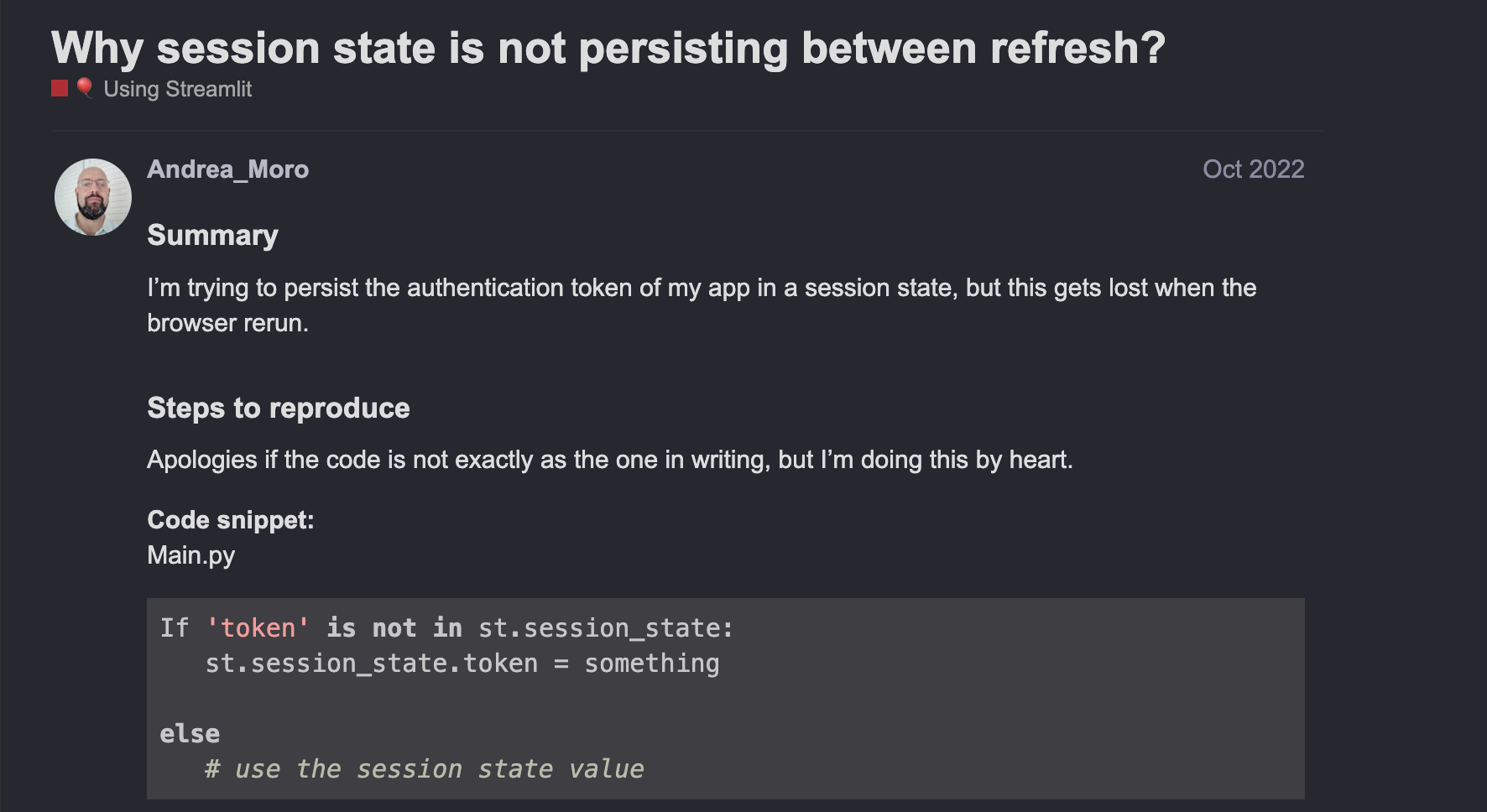Click the Oct 2022 post date
The height and width of the screenshot is (812, 1487).
1253,169
